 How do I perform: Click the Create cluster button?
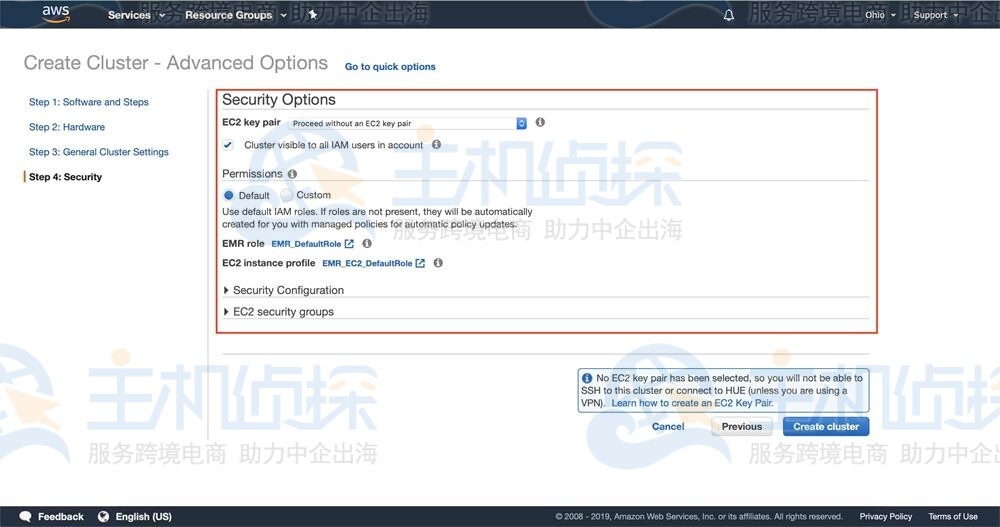tap(826, 426)
